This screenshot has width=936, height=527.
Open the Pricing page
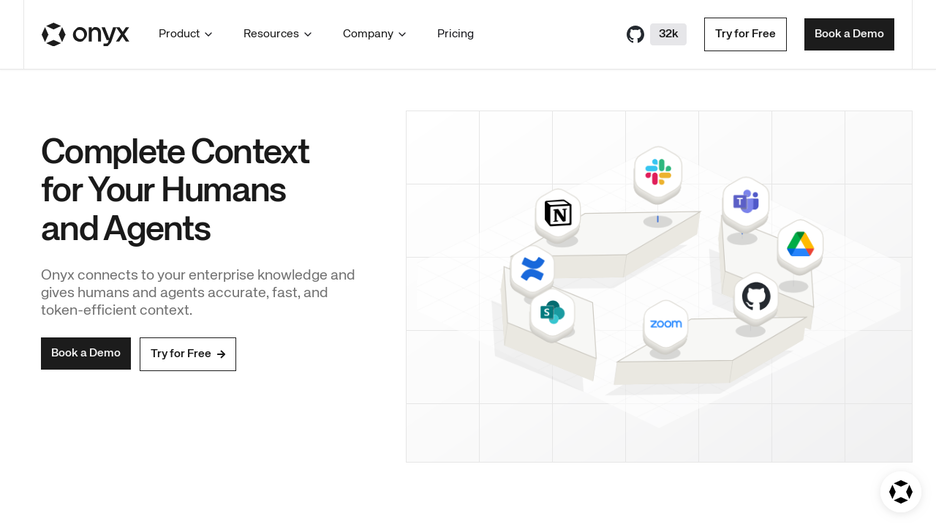point(455,34)
